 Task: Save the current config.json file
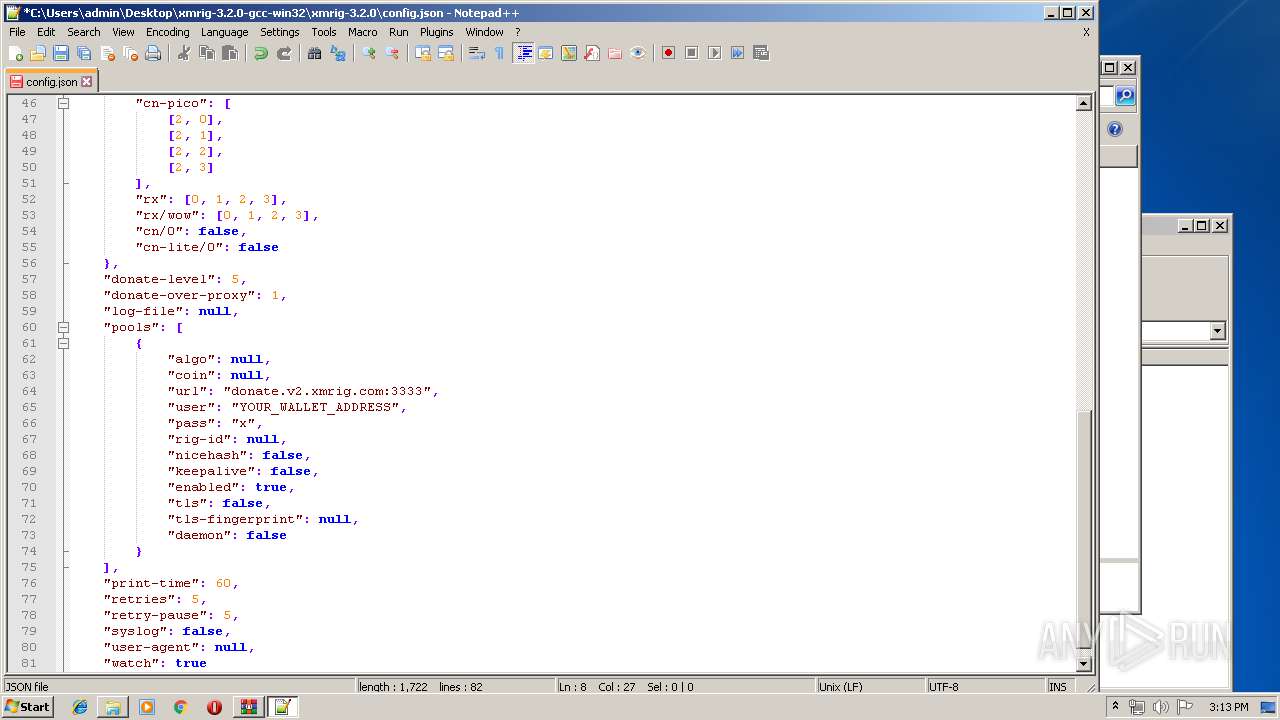(x=61, y=53)
